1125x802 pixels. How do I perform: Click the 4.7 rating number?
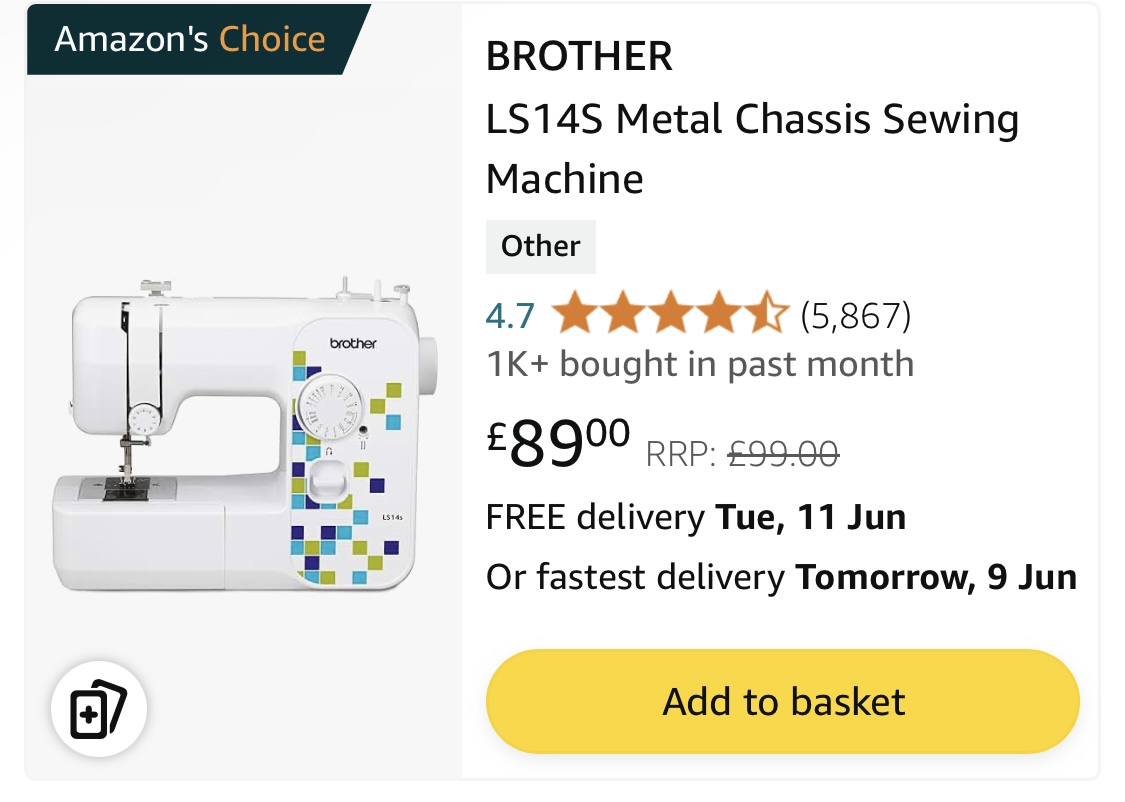point(510,316)
